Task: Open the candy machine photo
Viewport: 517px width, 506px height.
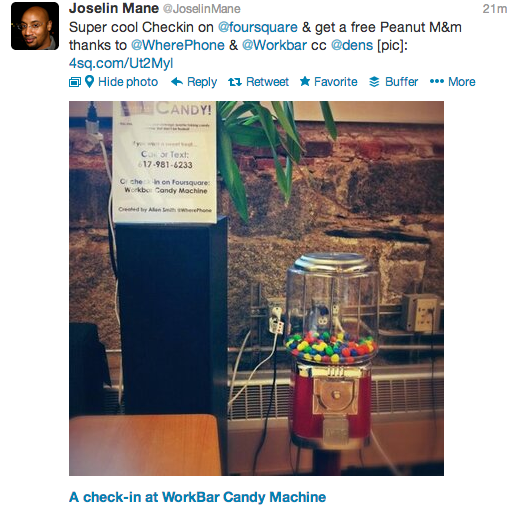Action: [x=256, y=288]
